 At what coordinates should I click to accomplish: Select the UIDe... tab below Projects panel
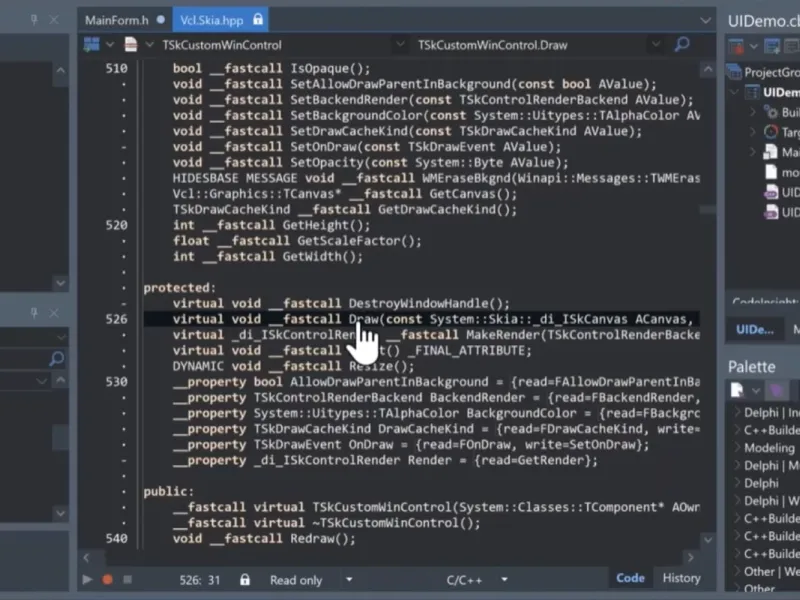[x=755, y=330]
